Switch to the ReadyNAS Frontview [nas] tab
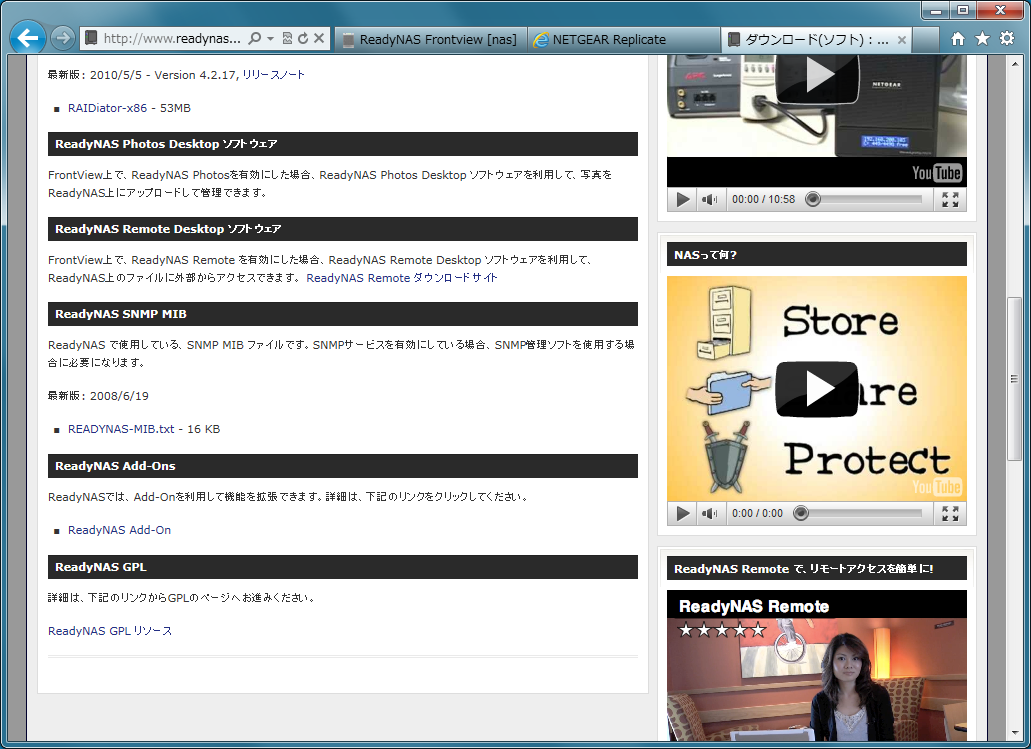The width and height of the screenshot is (1031, 749). pos(430,39)
